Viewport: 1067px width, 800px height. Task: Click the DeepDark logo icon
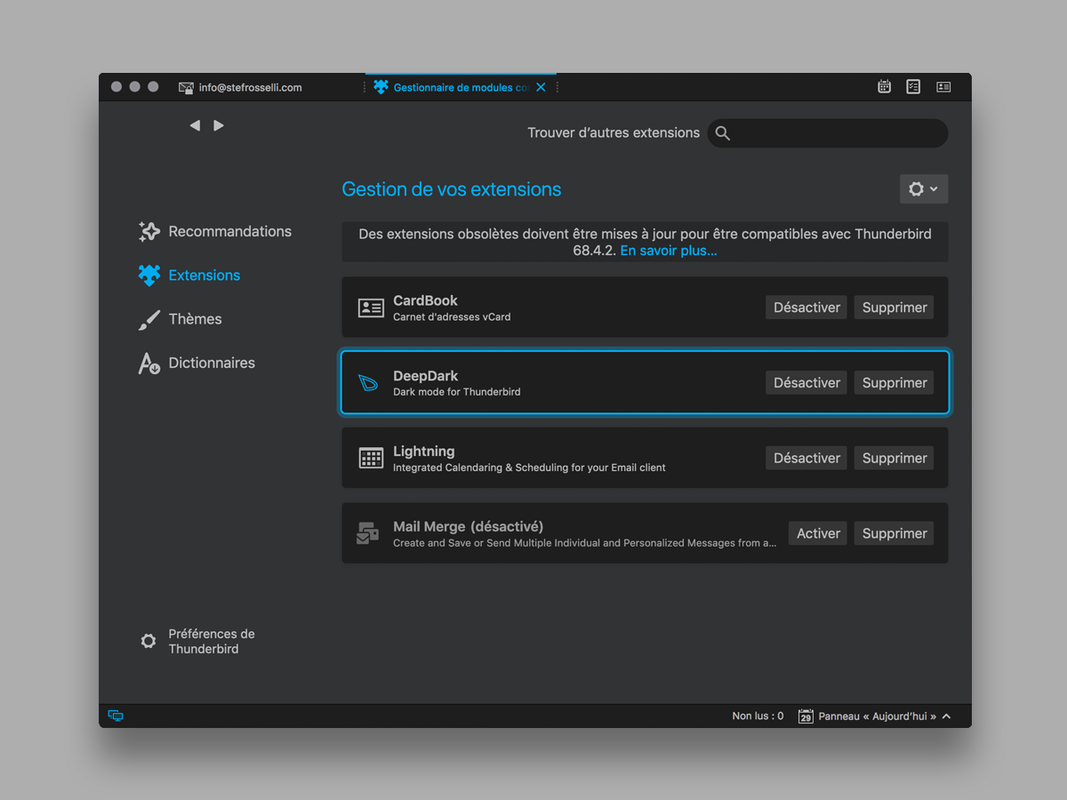[x=368, y=383]
